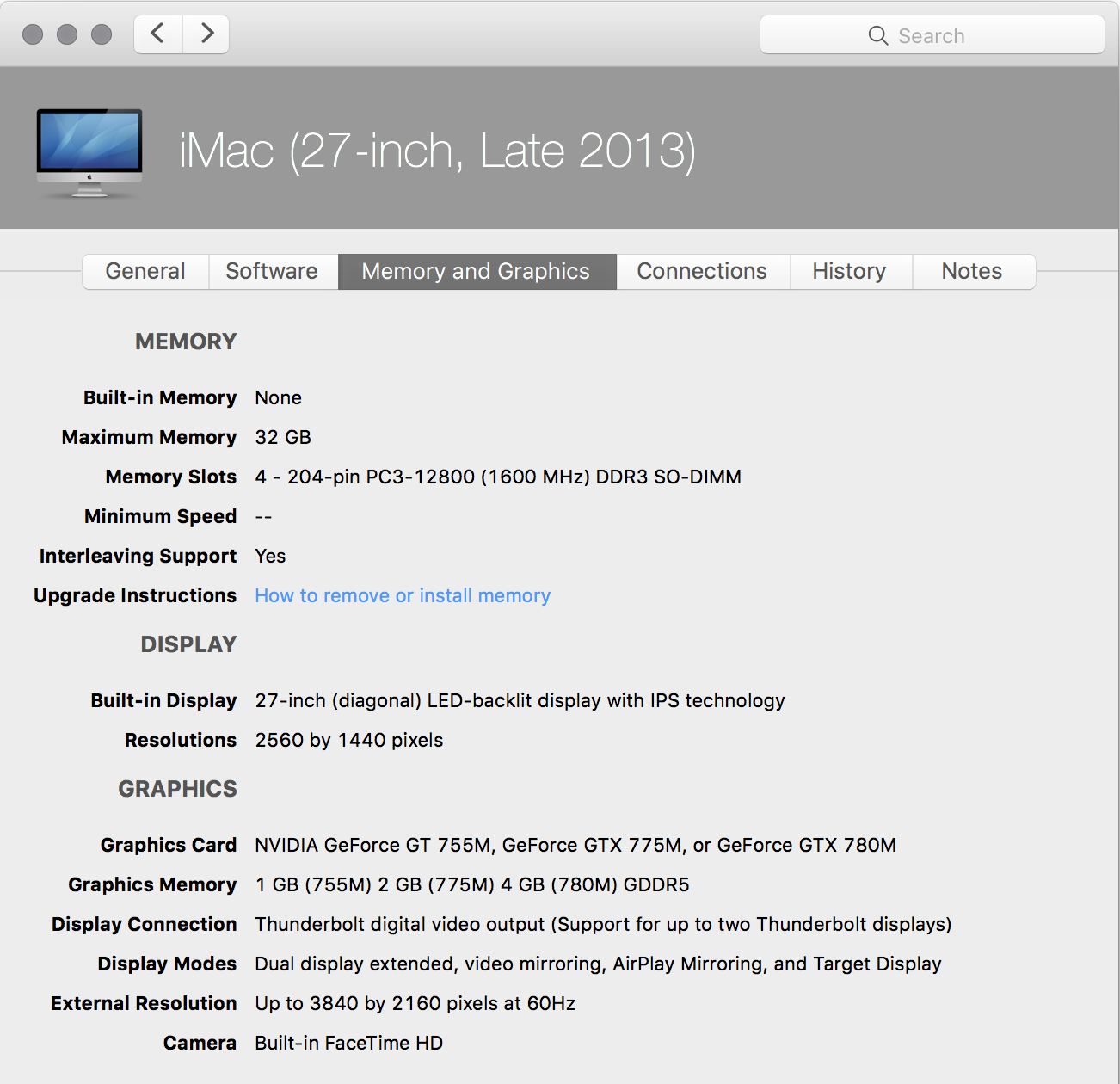Switch to the Software tab
The width and height of the screenshot is (1120, 1084).
(272, 271)
